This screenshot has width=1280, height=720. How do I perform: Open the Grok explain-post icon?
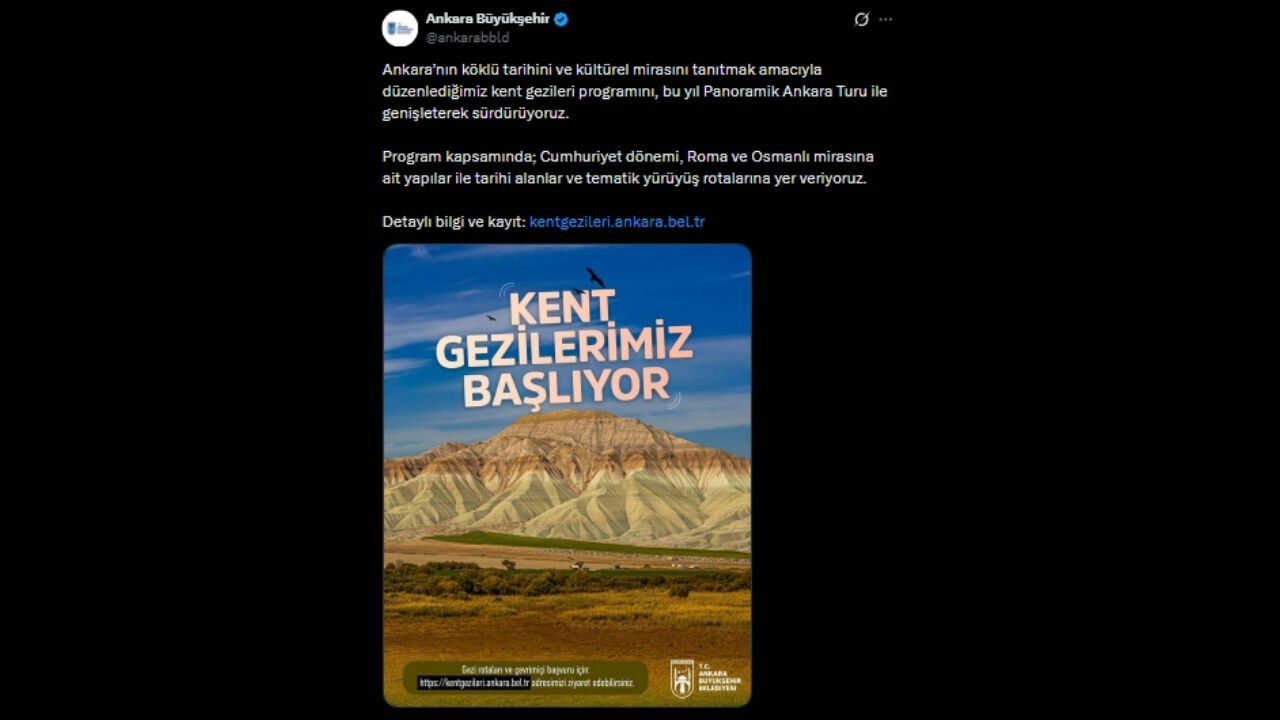tap(861, 19)
